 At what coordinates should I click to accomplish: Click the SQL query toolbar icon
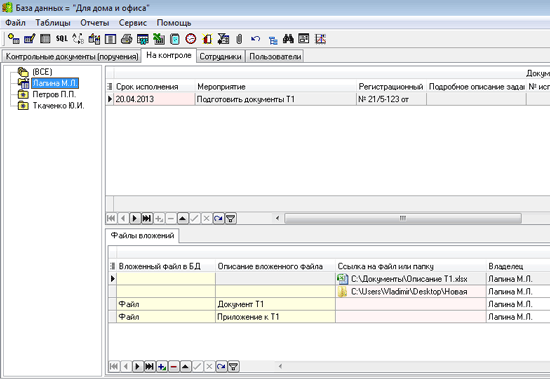coord(62,39)
